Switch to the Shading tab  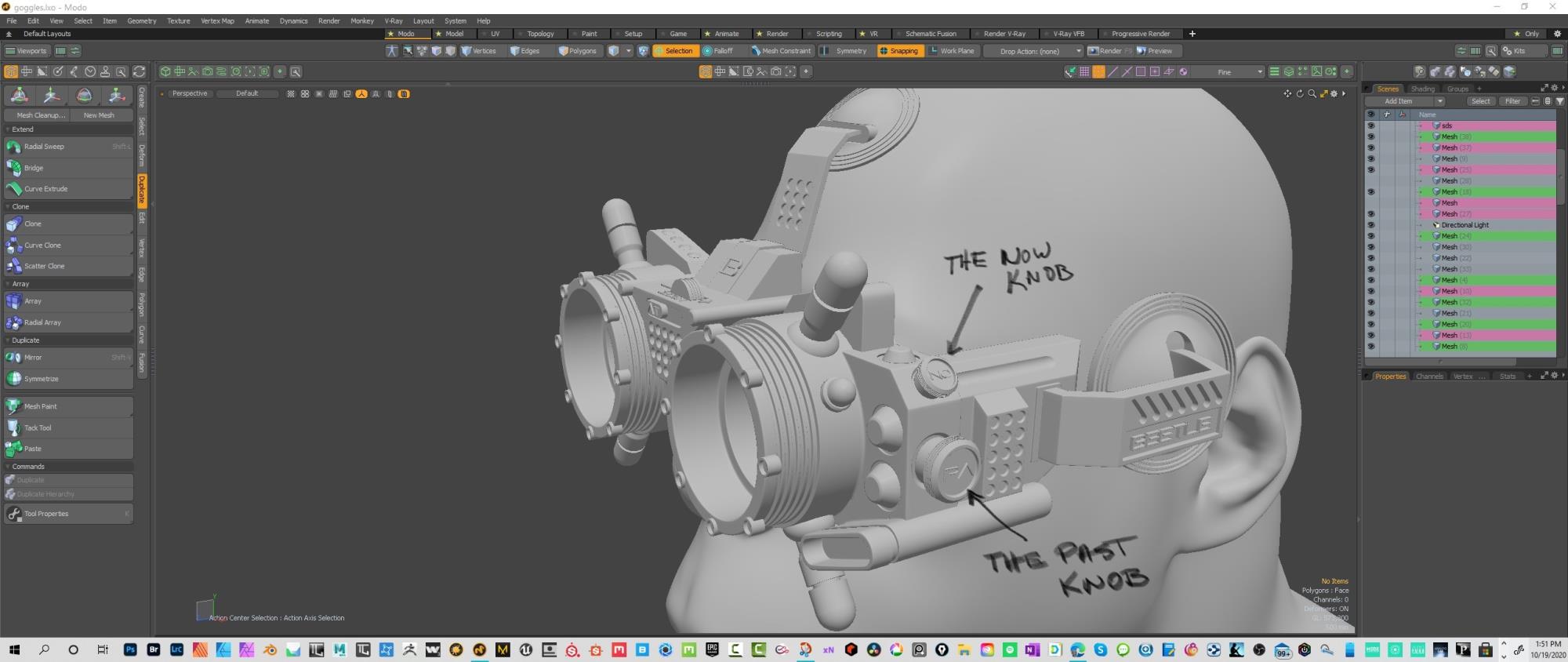[x=1423, y=89]
